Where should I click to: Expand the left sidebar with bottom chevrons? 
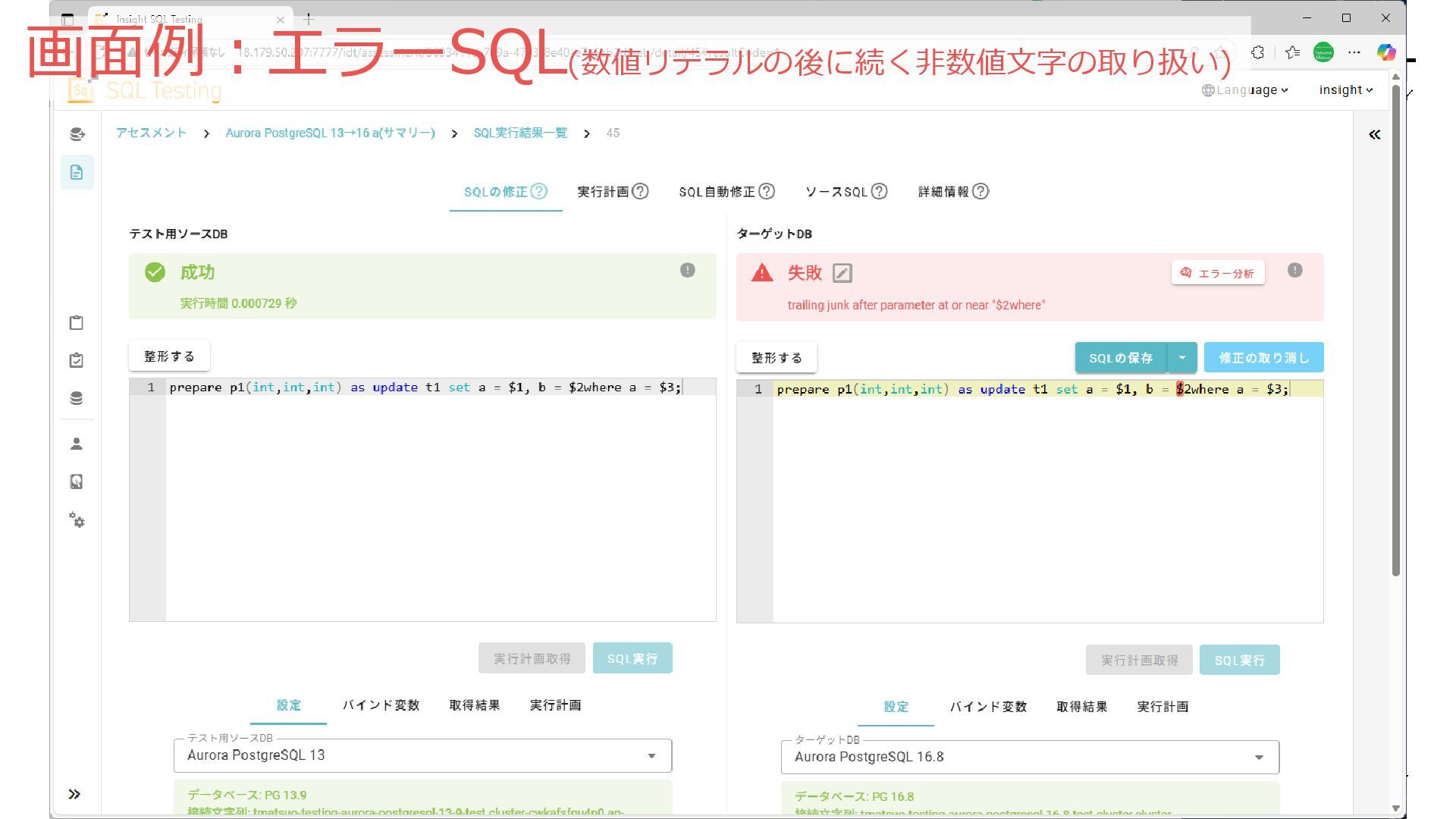(74, 794)
